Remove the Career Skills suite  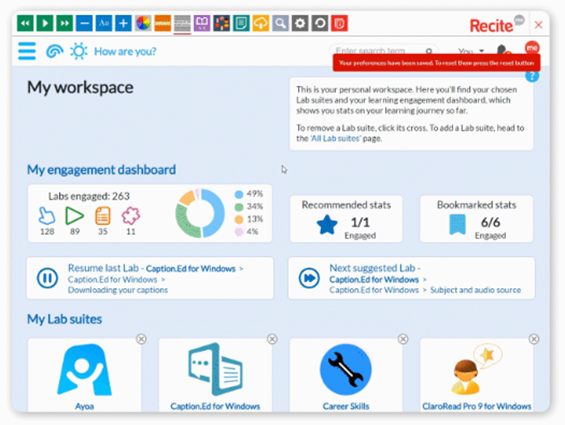pyautogui.click(x=403, y=339)
